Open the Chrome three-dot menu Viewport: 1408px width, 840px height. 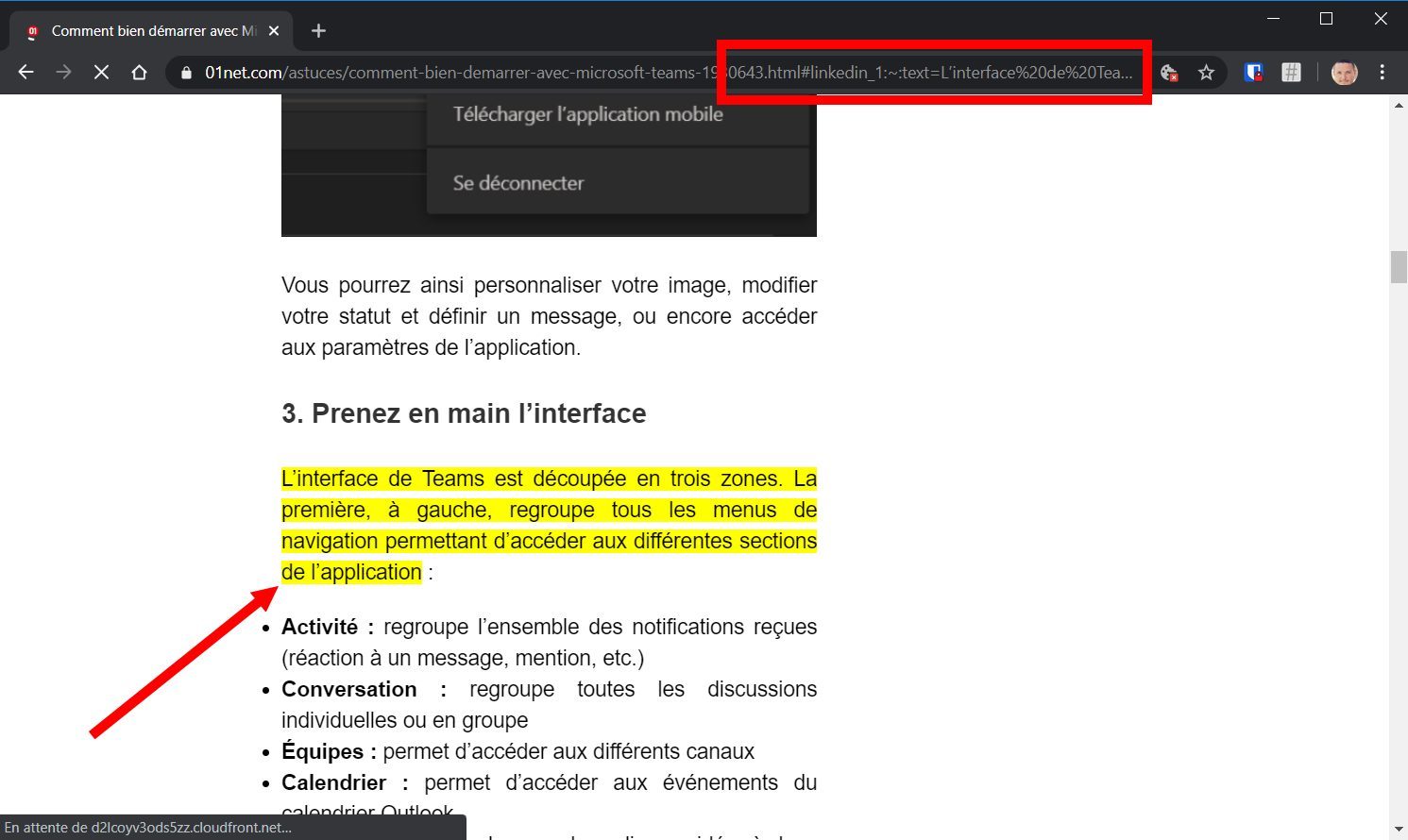[1383, 73]
